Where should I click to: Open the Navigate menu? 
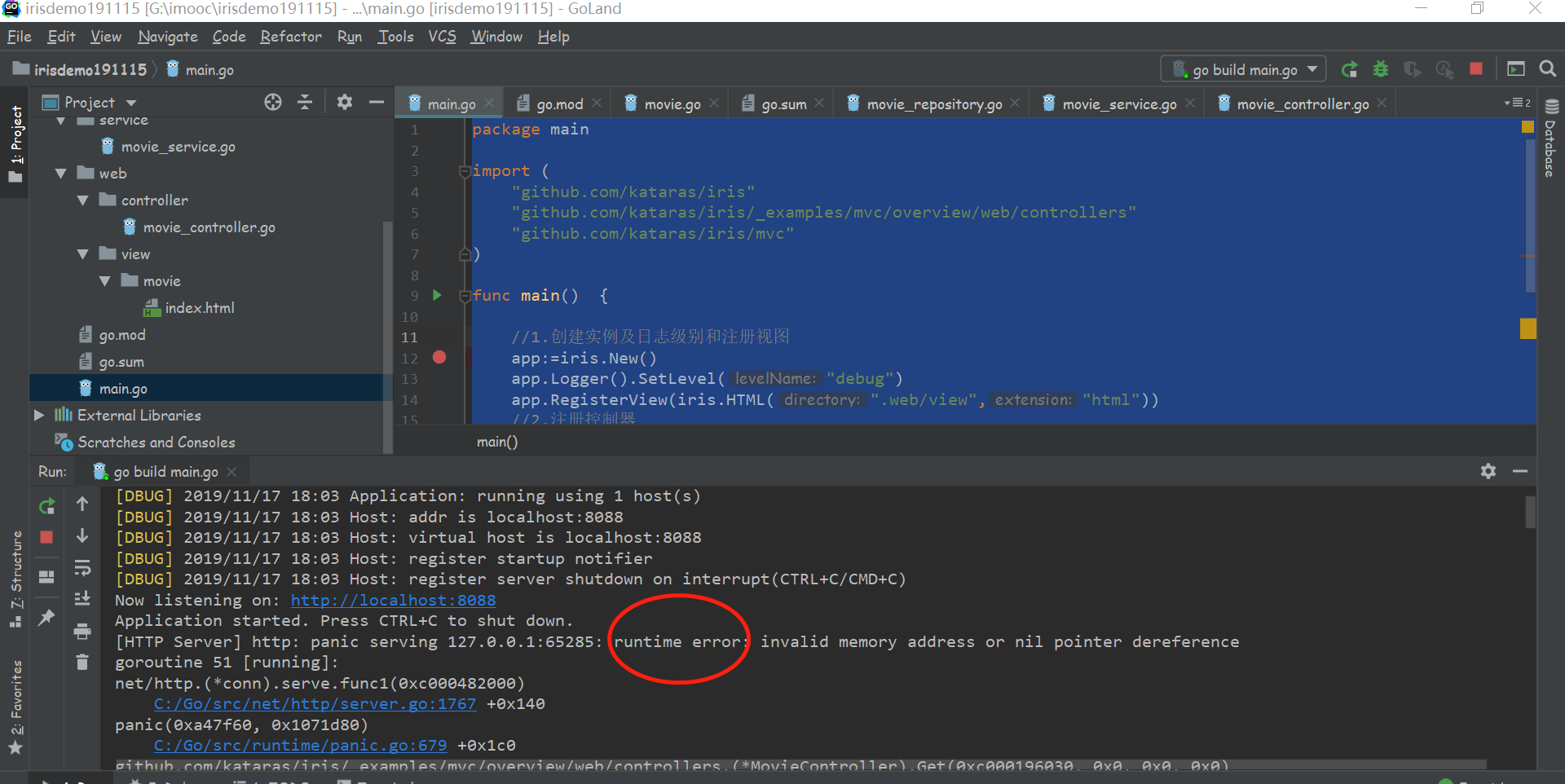(x=168, y=37)
